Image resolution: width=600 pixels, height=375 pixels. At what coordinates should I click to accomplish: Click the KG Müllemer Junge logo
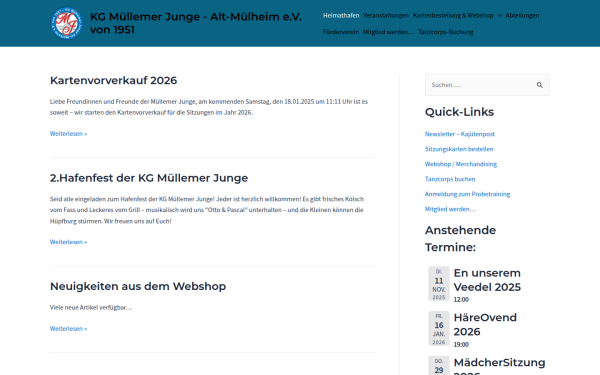[x=67, y=23]
